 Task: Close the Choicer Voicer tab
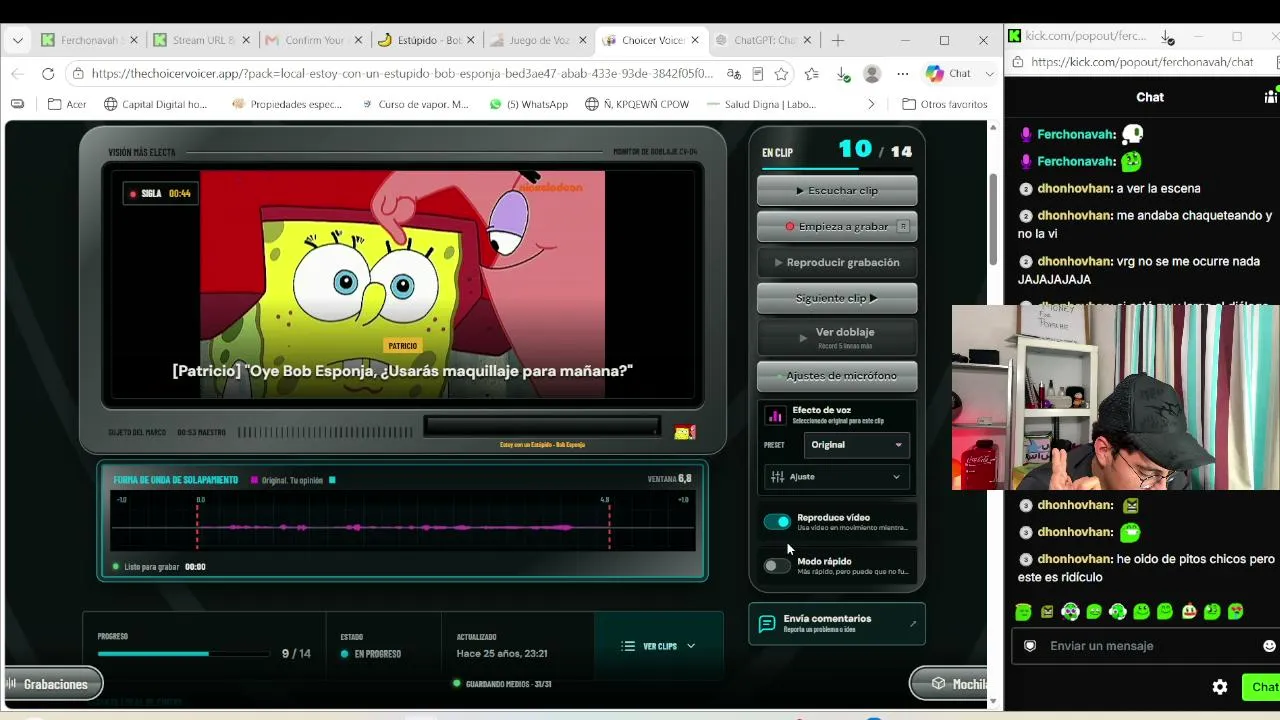click(695, 40)
